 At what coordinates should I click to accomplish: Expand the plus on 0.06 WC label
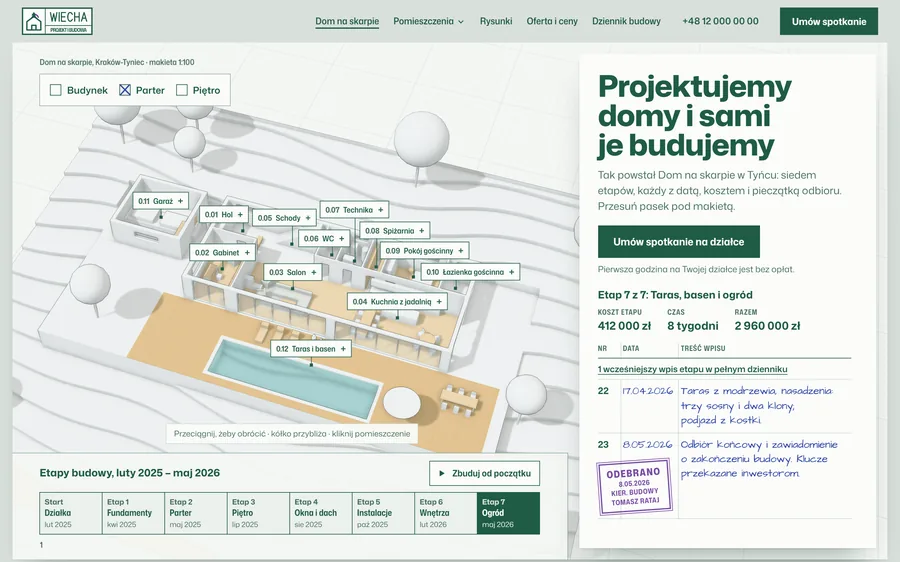pyautogui.click(x=342, y=238)
